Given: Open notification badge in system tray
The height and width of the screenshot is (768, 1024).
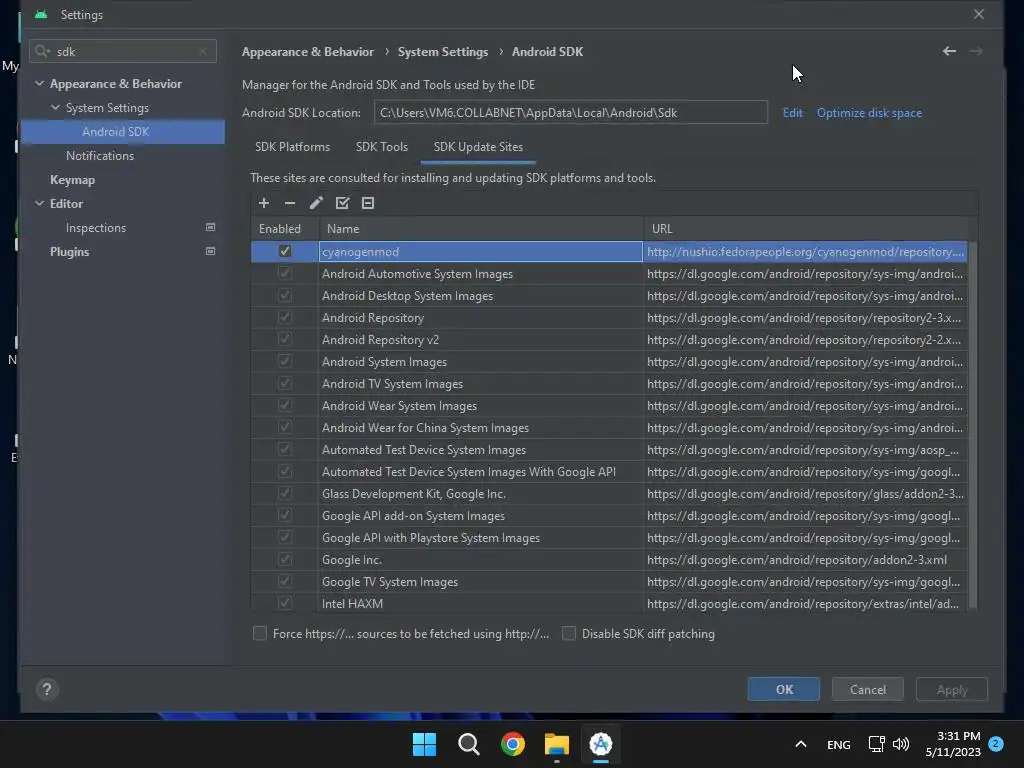Looking at the screenshot, I should 996,743.
